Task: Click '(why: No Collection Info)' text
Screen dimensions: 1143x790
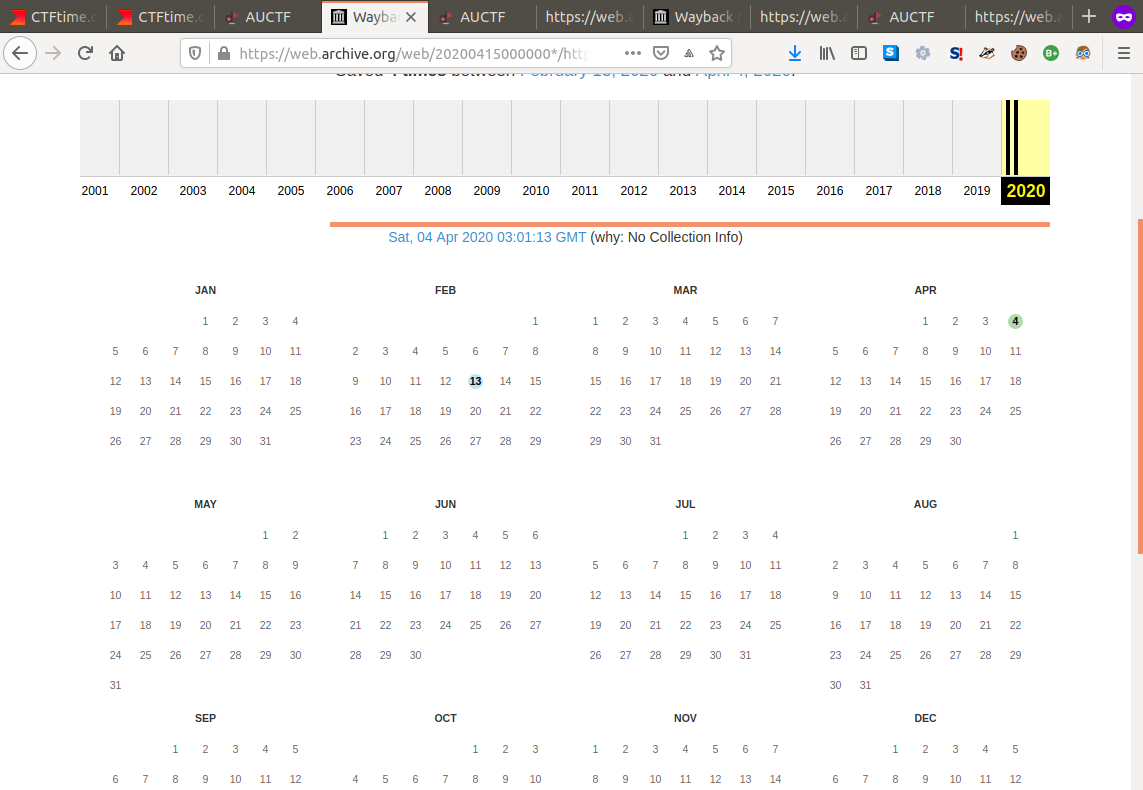Action: click(x=666, y=238)
